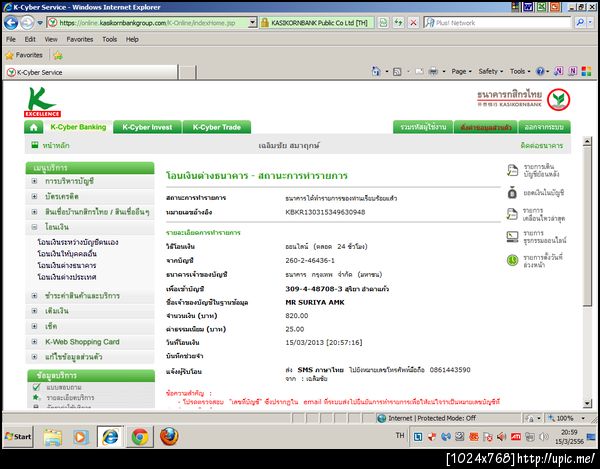Open รายการธุรกรรมออนไลน์ icon
Image resolution: width=600 pixels, height=469 pixels.
(x=512, y=237)
